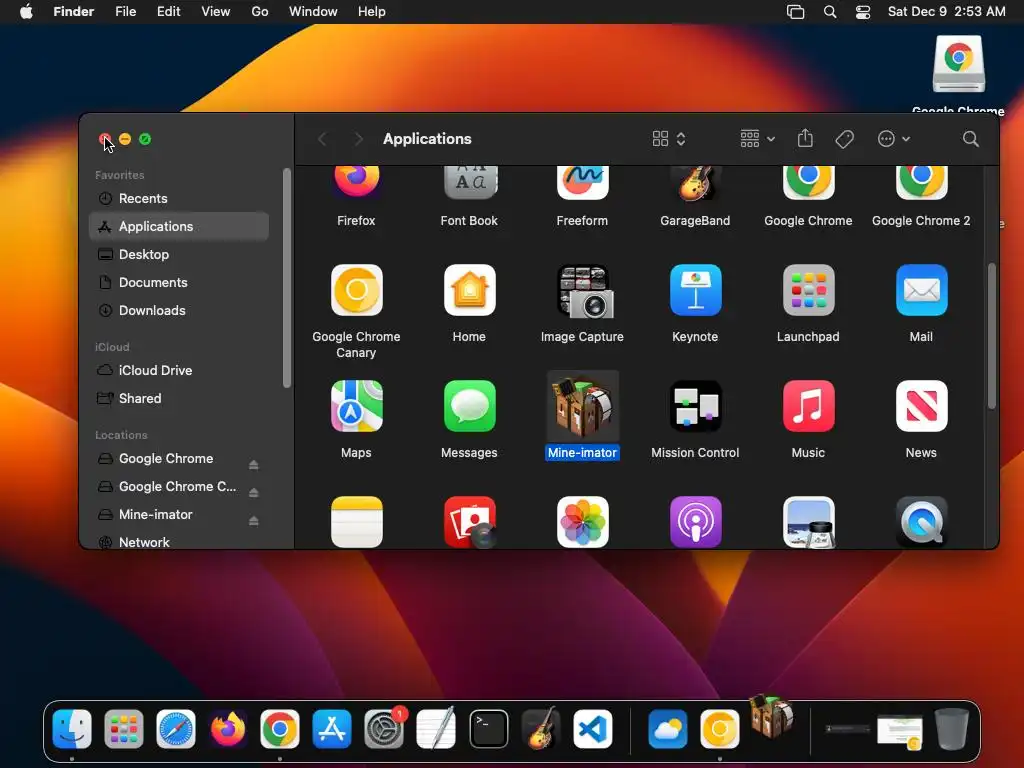The image size is (1024, 768).
Task: Select the Music app icon
Action: 808,406
